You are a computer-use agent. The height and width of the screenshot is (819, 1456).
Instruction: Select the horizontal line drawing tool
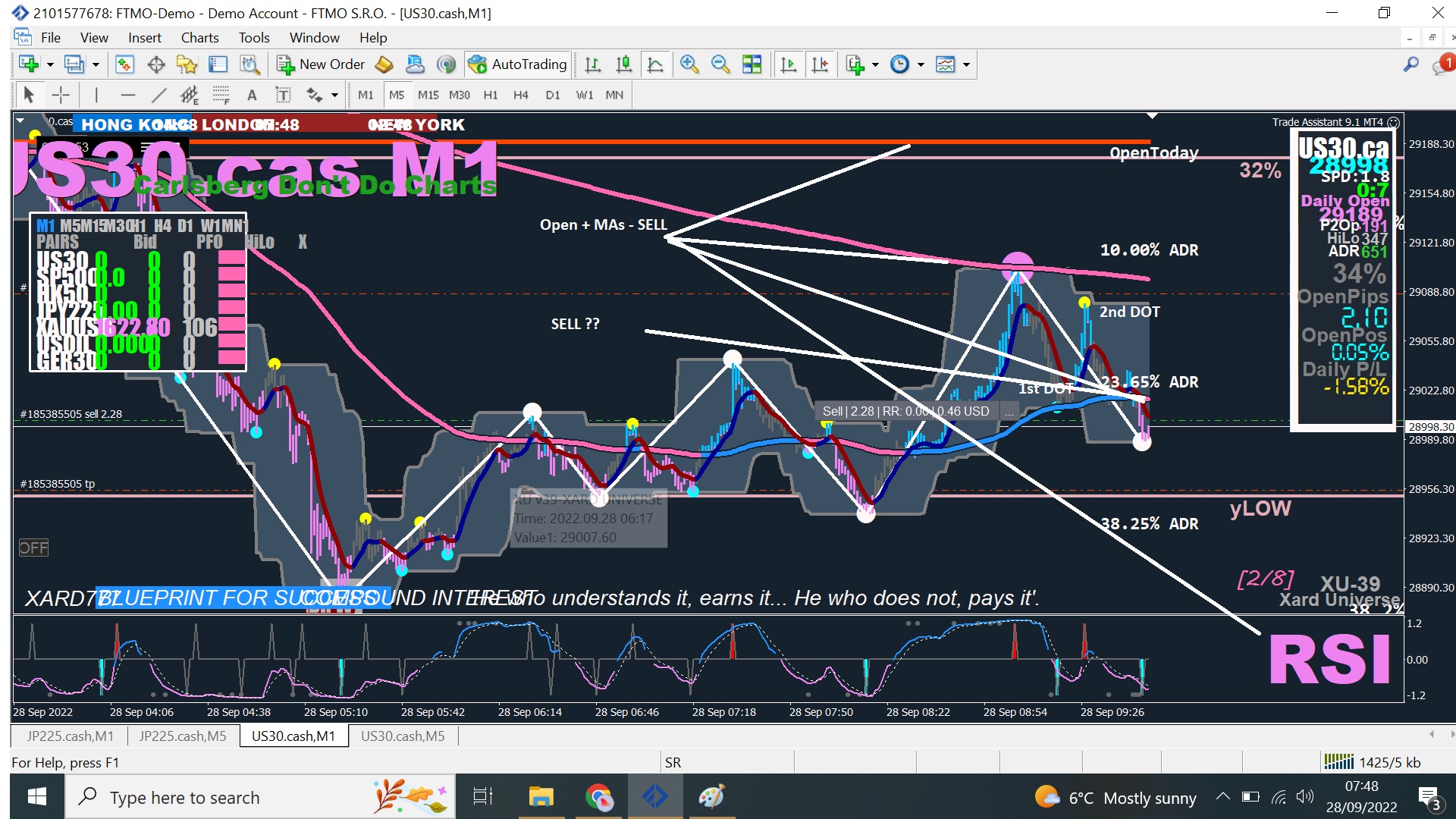[127, 95]
